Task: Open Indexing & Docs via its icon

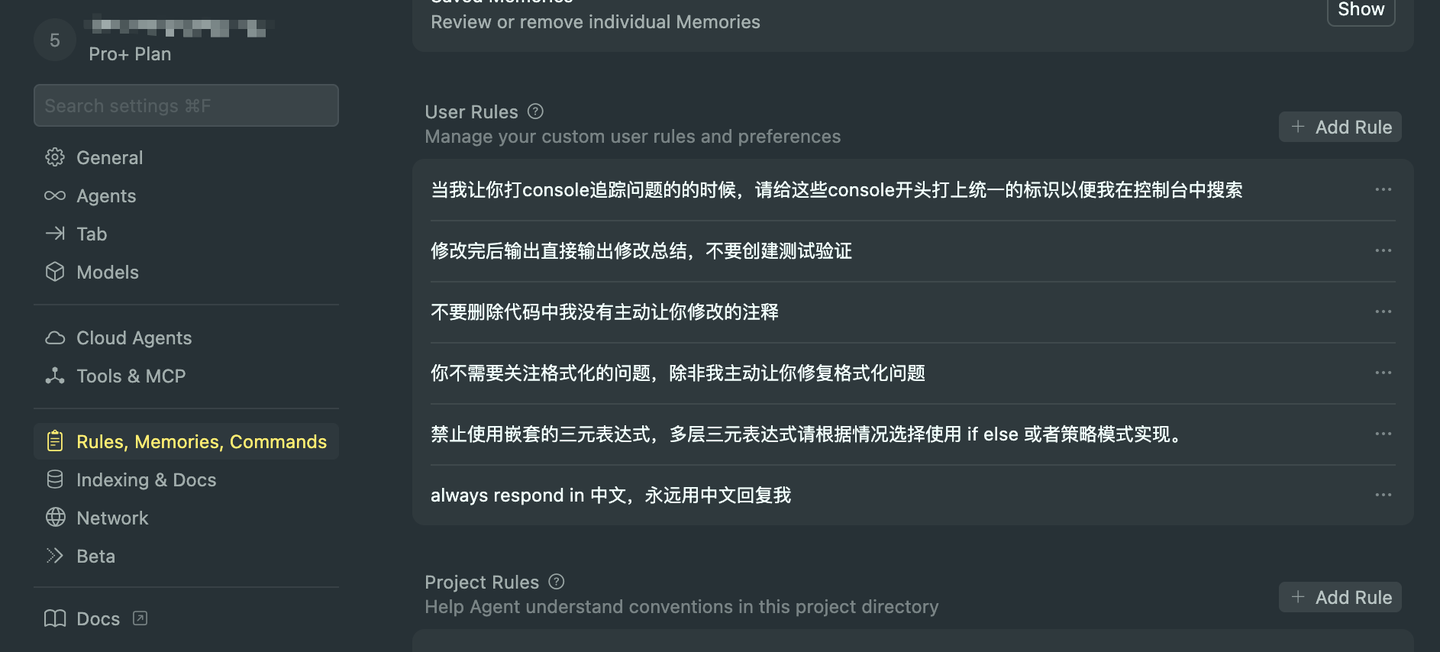Action: coord(54,479)
